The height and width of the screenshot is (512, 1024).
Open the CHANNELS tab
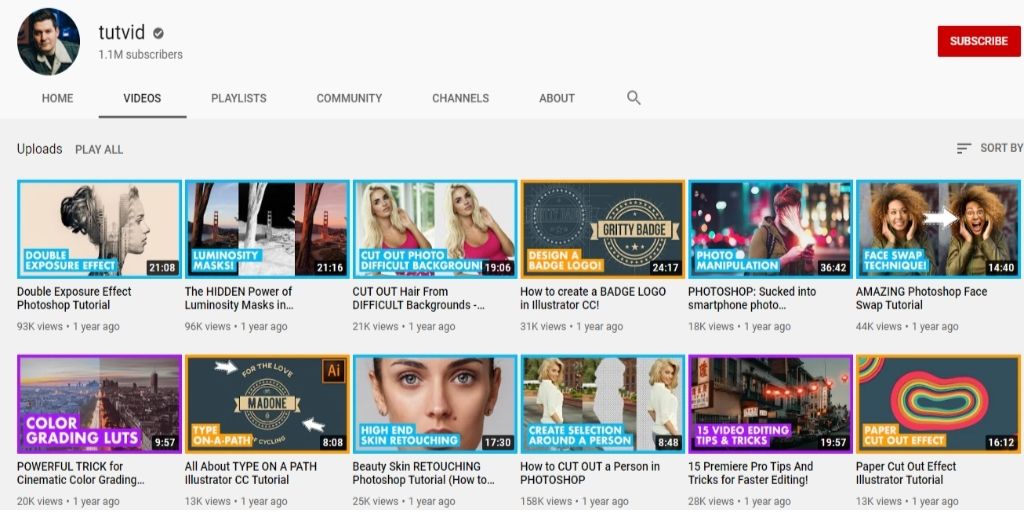point(460,98)
